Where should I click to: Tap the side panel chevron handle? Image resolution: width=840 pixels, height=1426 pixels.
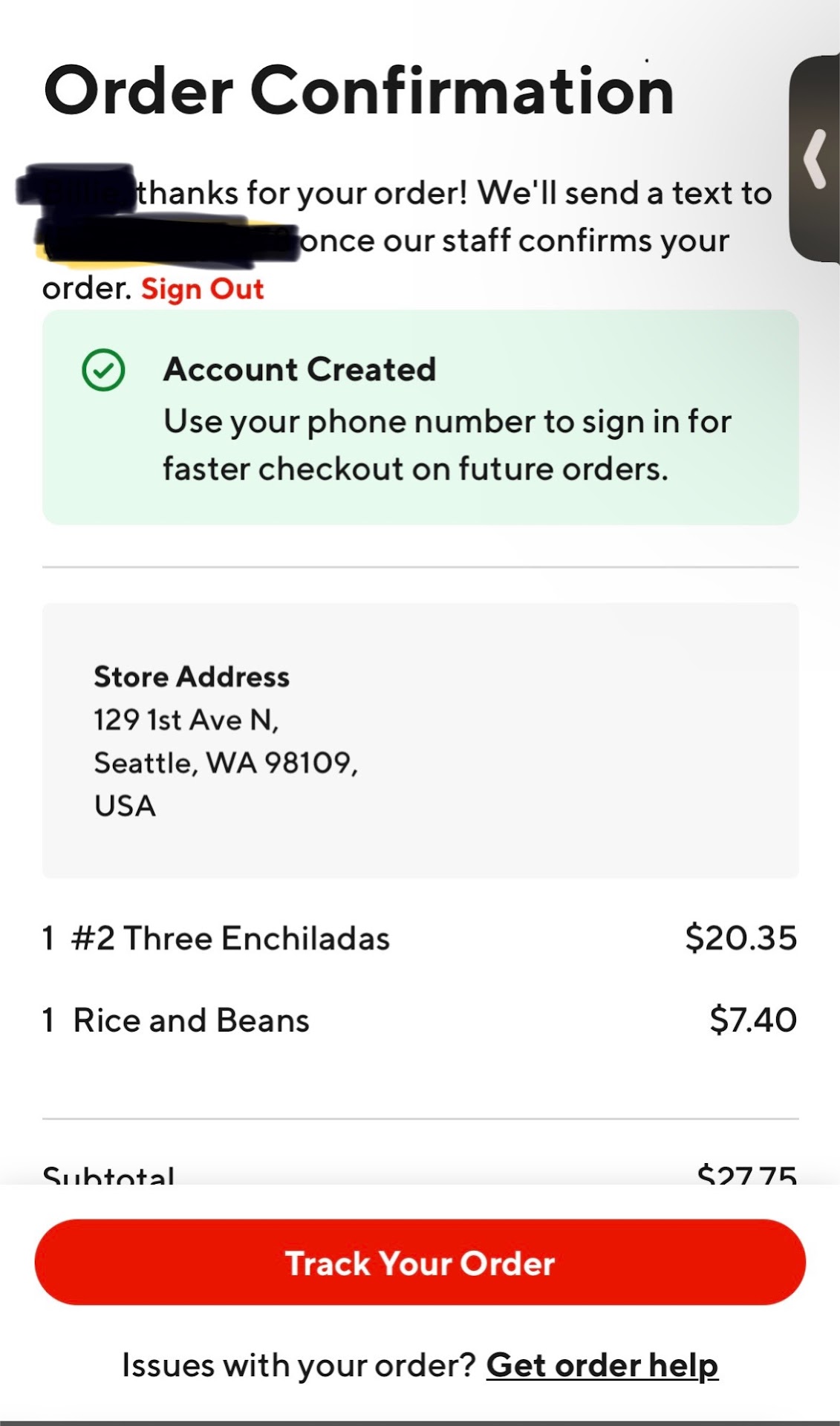(x=815, y=159)
